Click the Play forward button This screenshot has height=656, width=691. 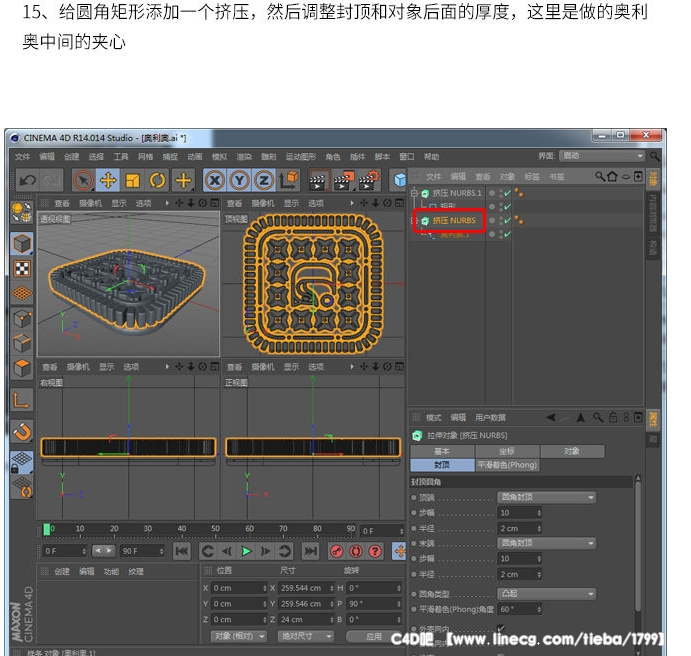pyautogui.click(x=246, y=551)
